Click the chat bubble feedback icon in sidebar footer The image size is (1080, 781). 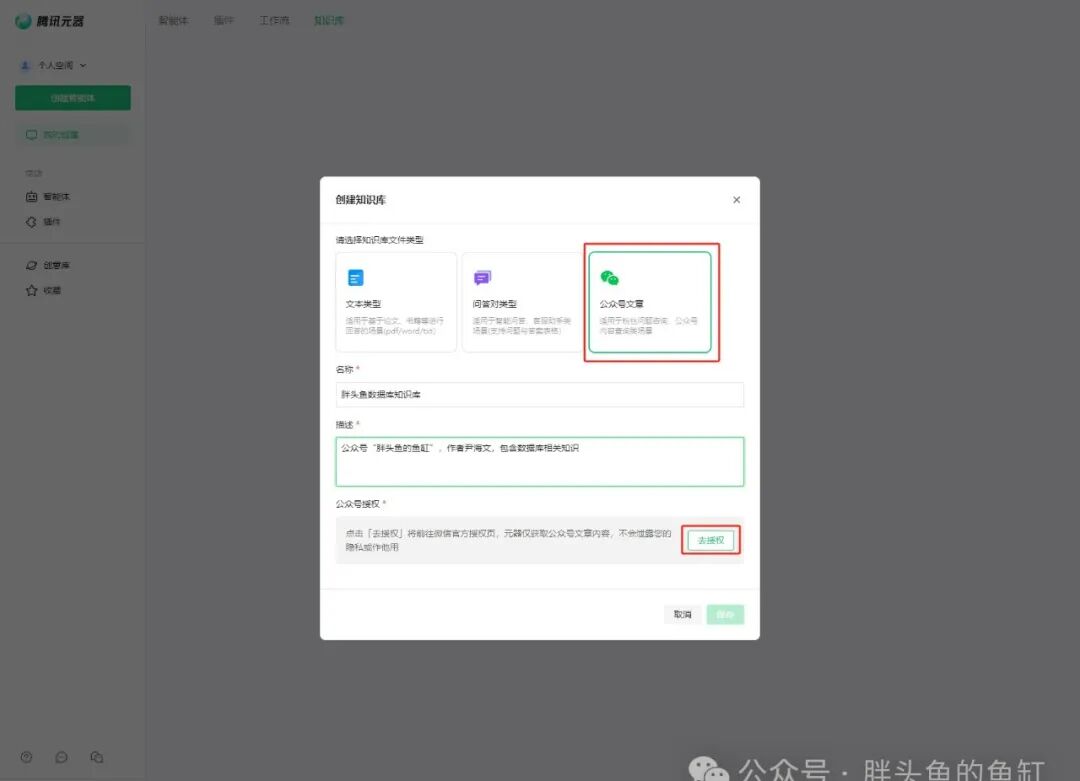61,757
